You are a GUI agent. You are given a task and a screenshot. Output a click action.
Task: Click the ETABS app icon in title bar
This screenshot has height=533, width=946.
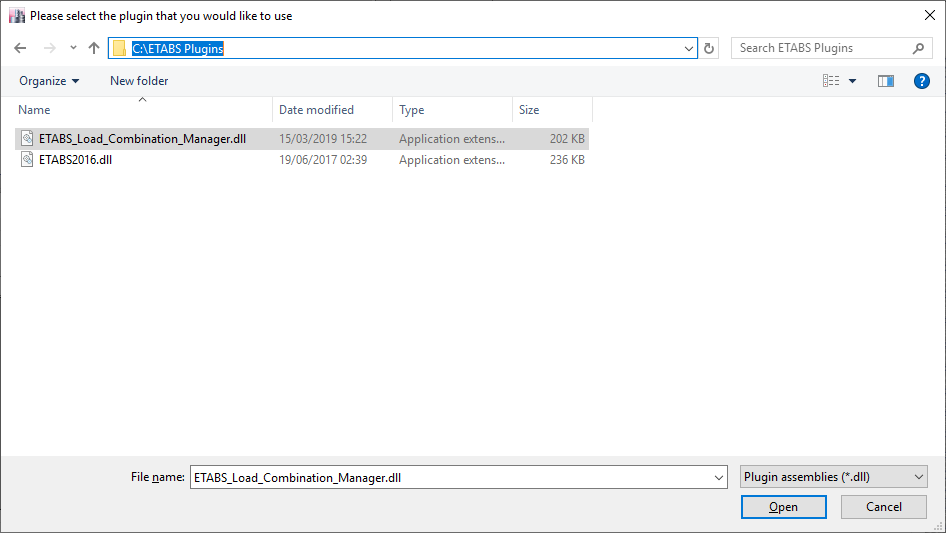(x=17, y=16)
